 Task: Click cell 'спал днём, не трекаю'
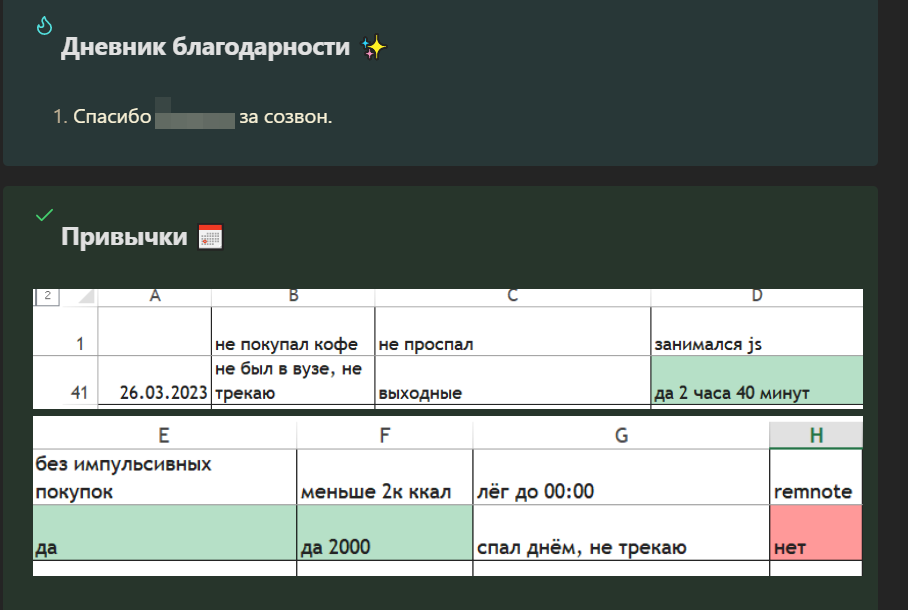[621, 532]
